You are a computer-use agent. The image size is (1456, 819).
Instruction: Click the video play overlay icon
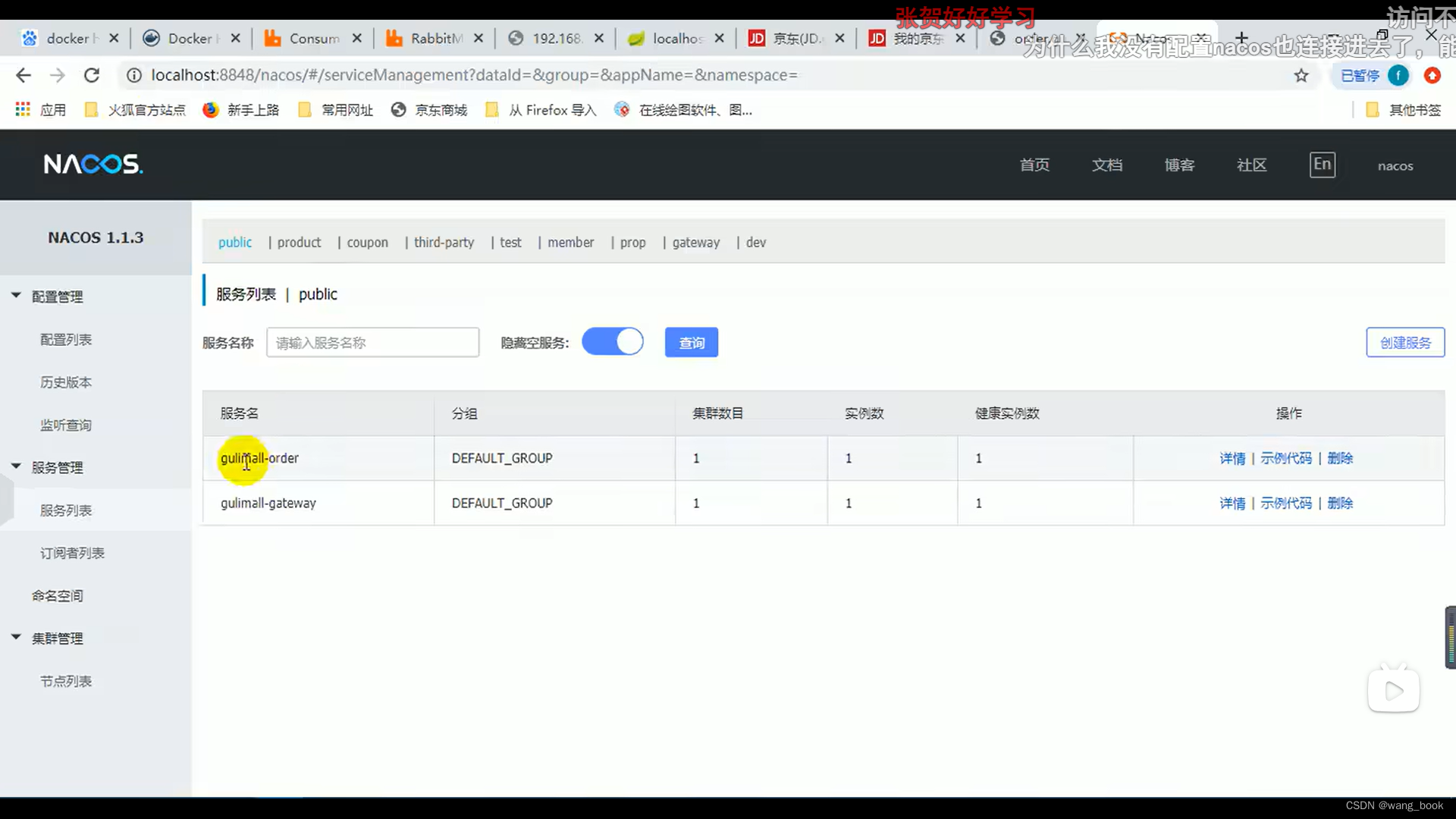1394,690
